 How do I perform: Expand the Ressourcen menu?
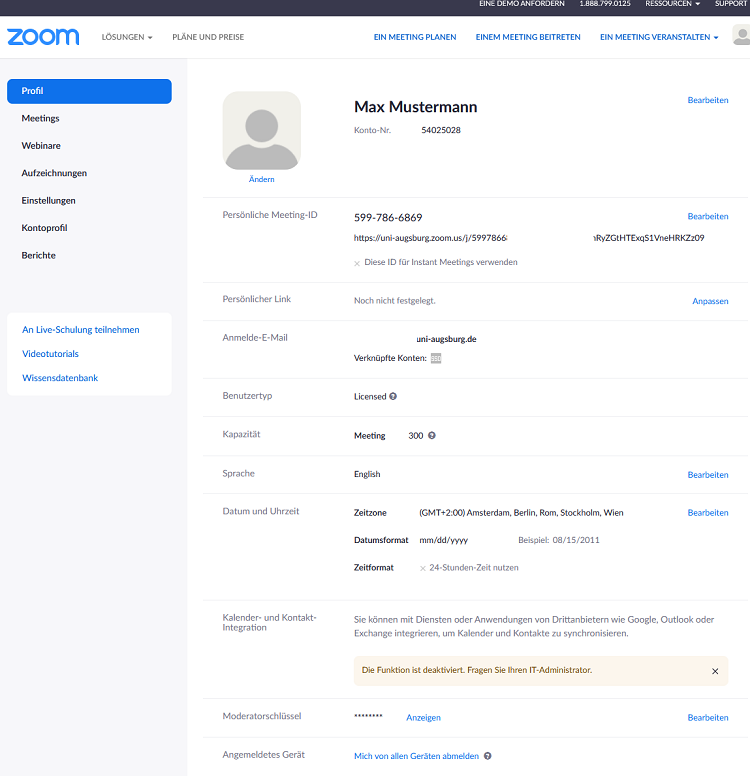(672, 4)
